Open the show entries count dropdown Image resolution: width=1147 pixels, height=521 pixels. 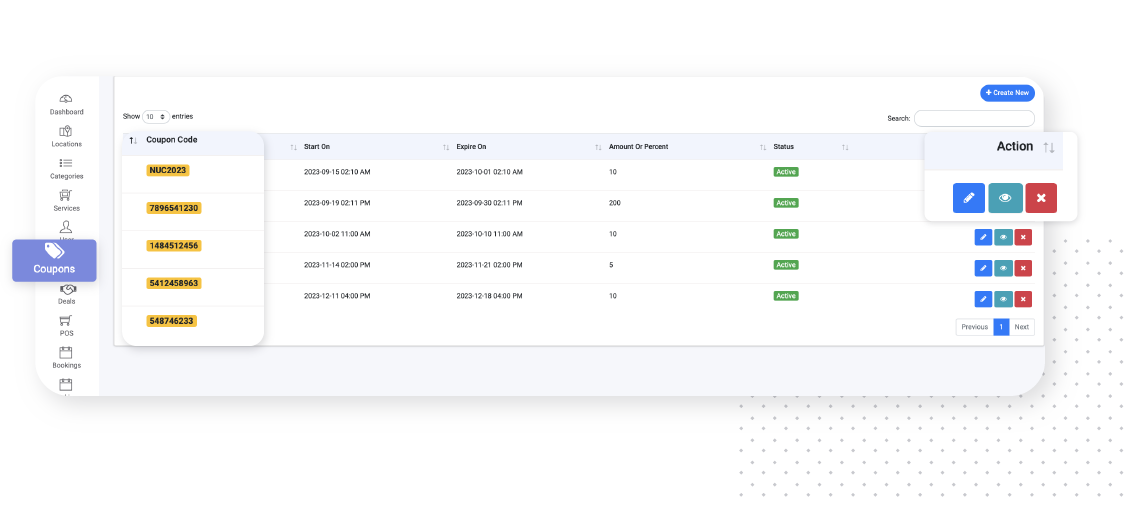pyautogui.click(x=156, y=117)
